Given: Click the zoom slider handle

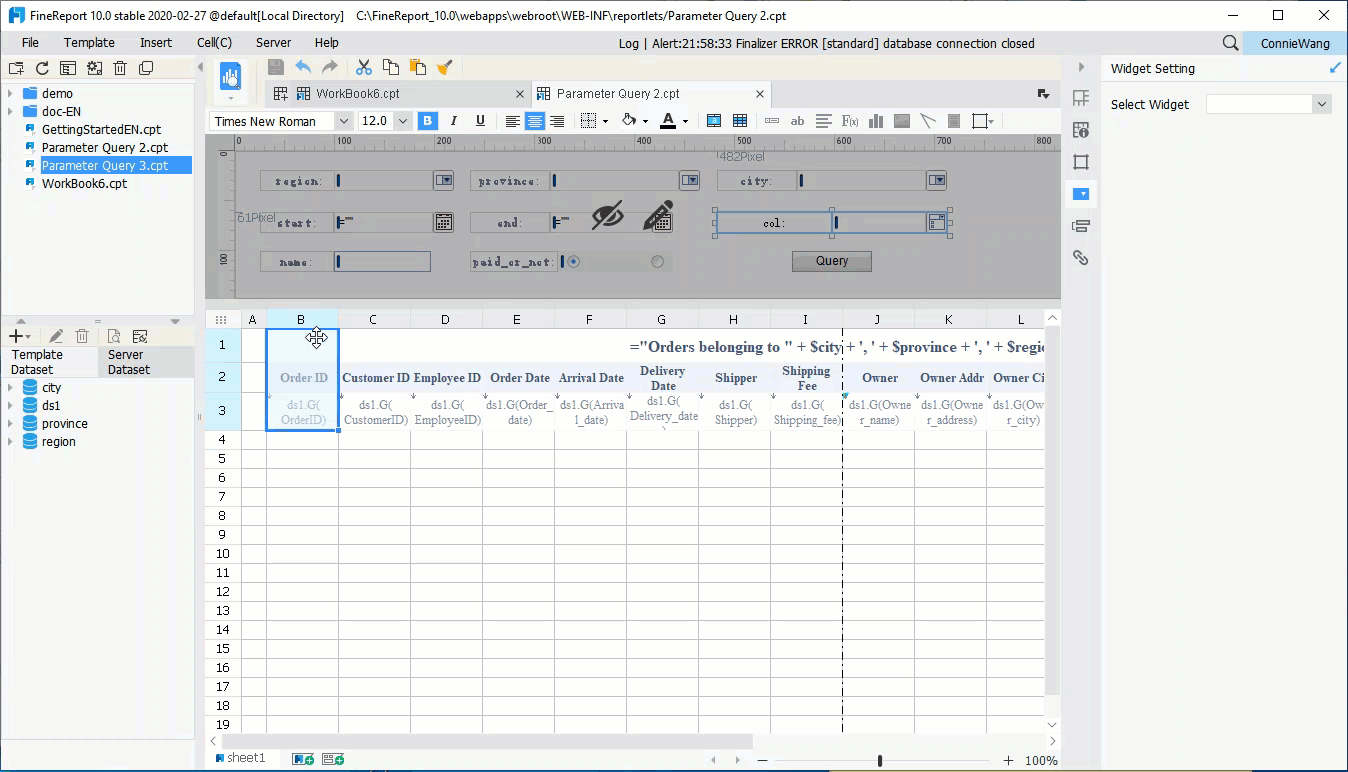Looking at the screenshot, I should point(880,760).
